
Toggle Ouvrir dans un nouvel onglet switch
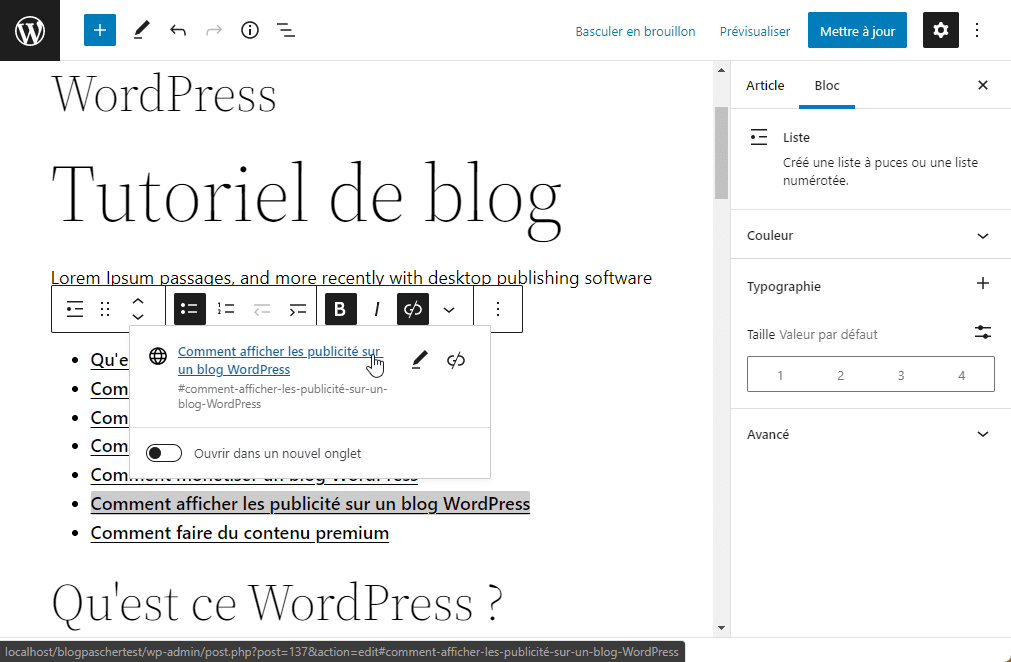click(x=164, y=453)
